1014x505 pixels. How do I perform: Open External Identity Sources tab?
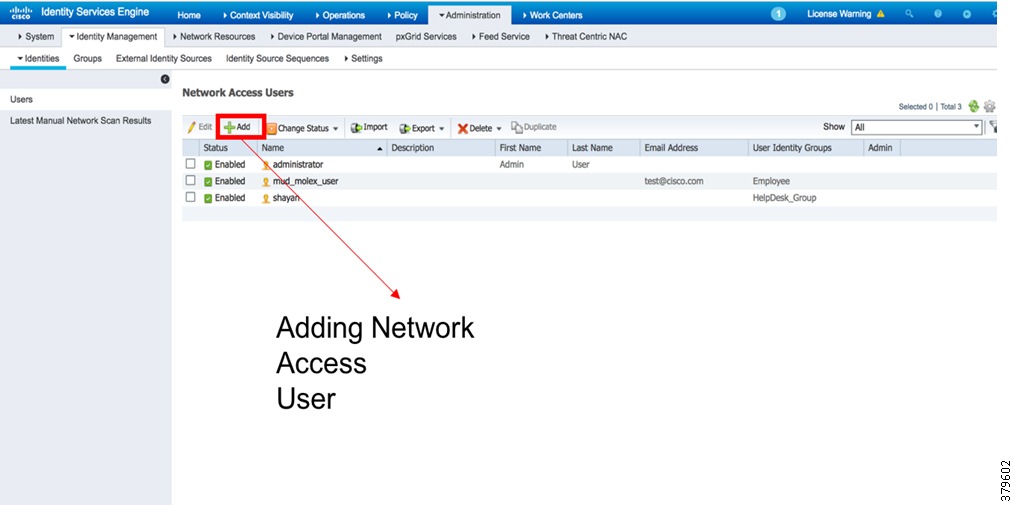164,58
